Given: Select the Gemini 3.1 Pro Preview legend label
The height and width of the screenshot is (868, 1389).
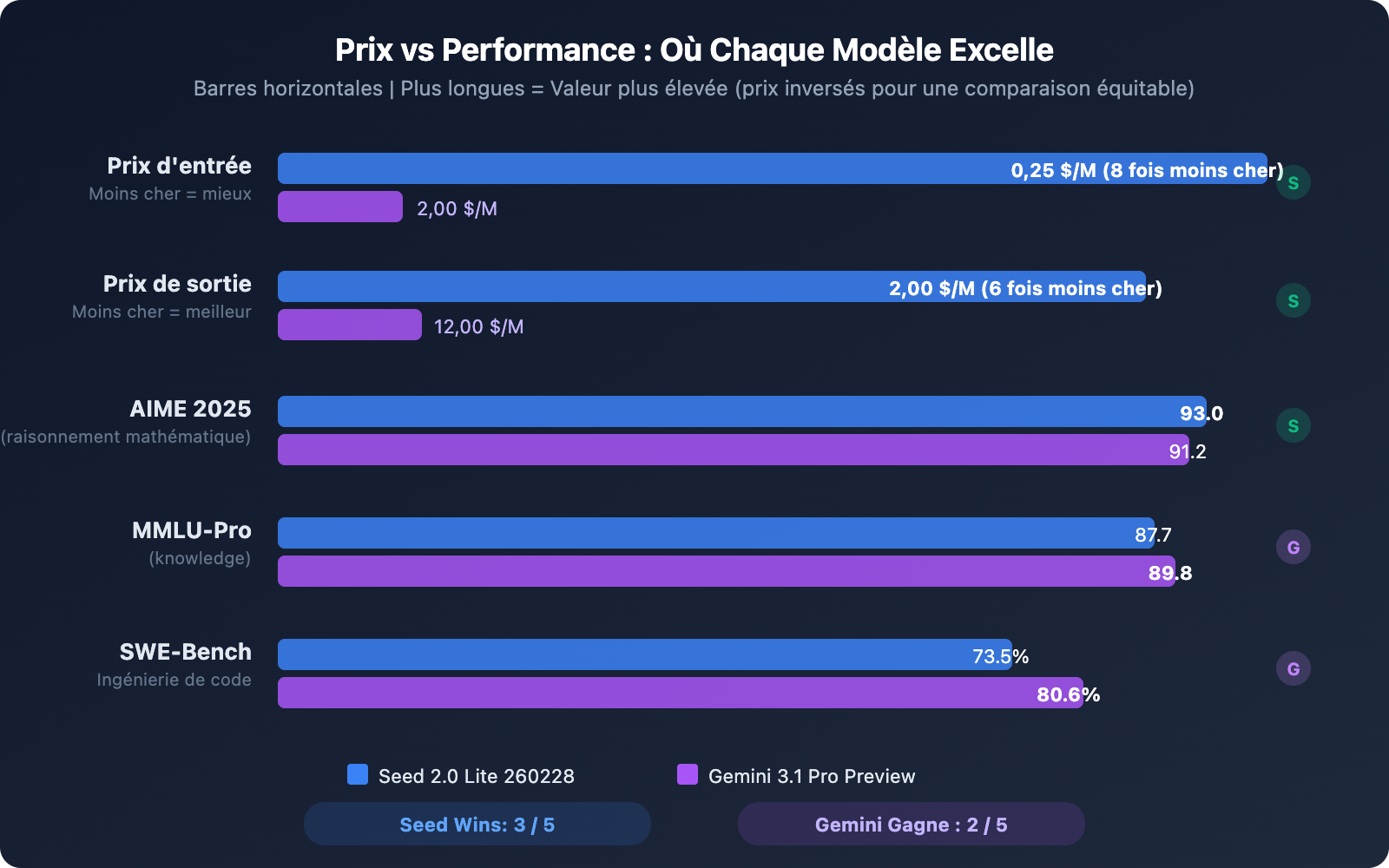Looking at the screenshot, I should pos(812,776).
